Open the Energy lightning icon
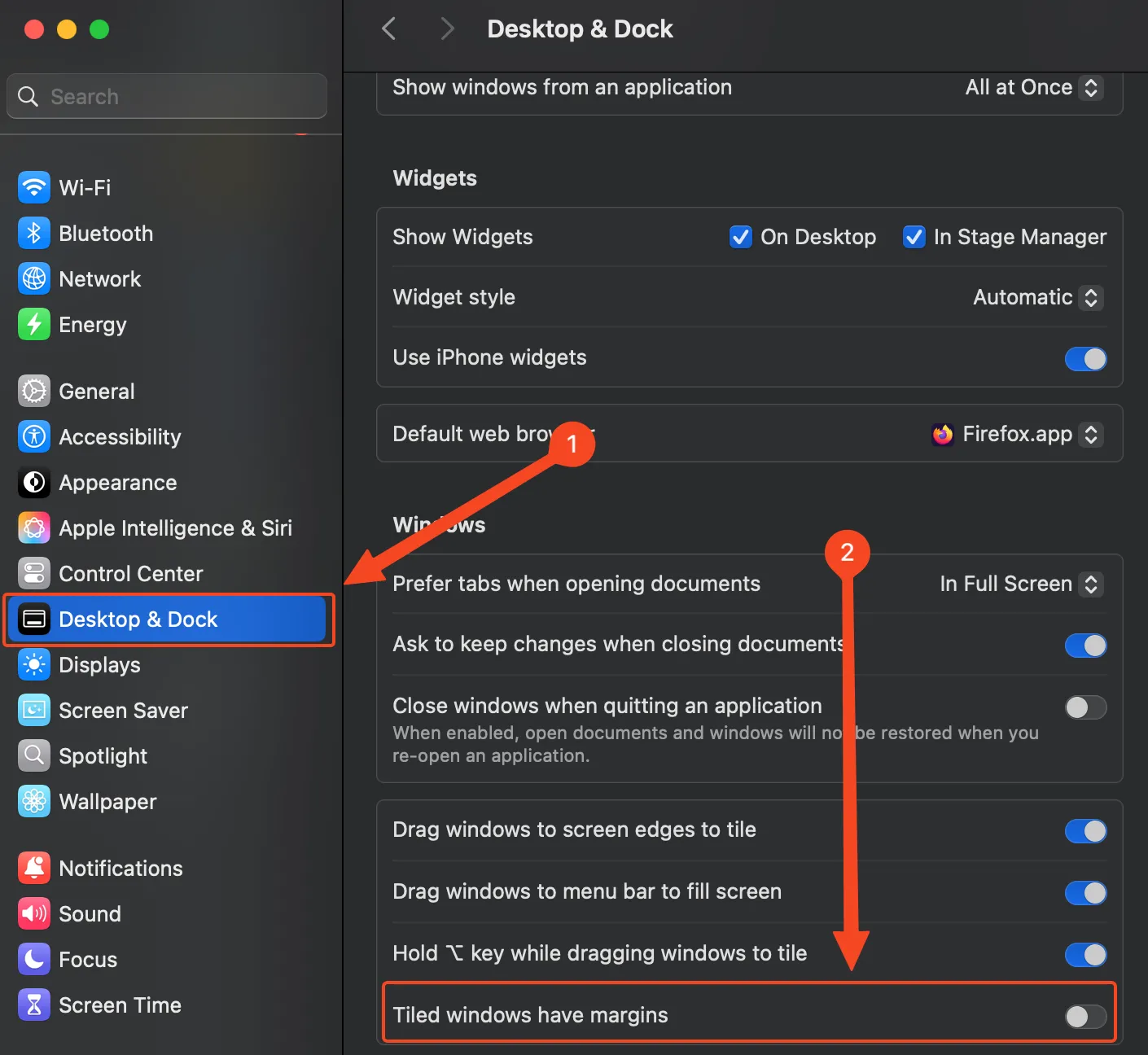 34,325
